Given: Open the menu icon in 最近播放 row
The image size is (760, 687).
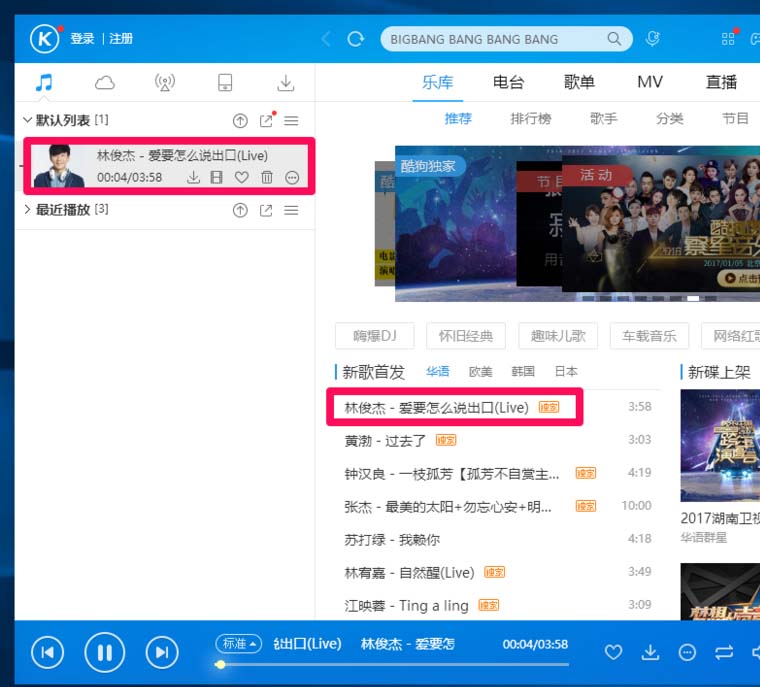Looking at the screenshot, I should [x=291, y=210].
